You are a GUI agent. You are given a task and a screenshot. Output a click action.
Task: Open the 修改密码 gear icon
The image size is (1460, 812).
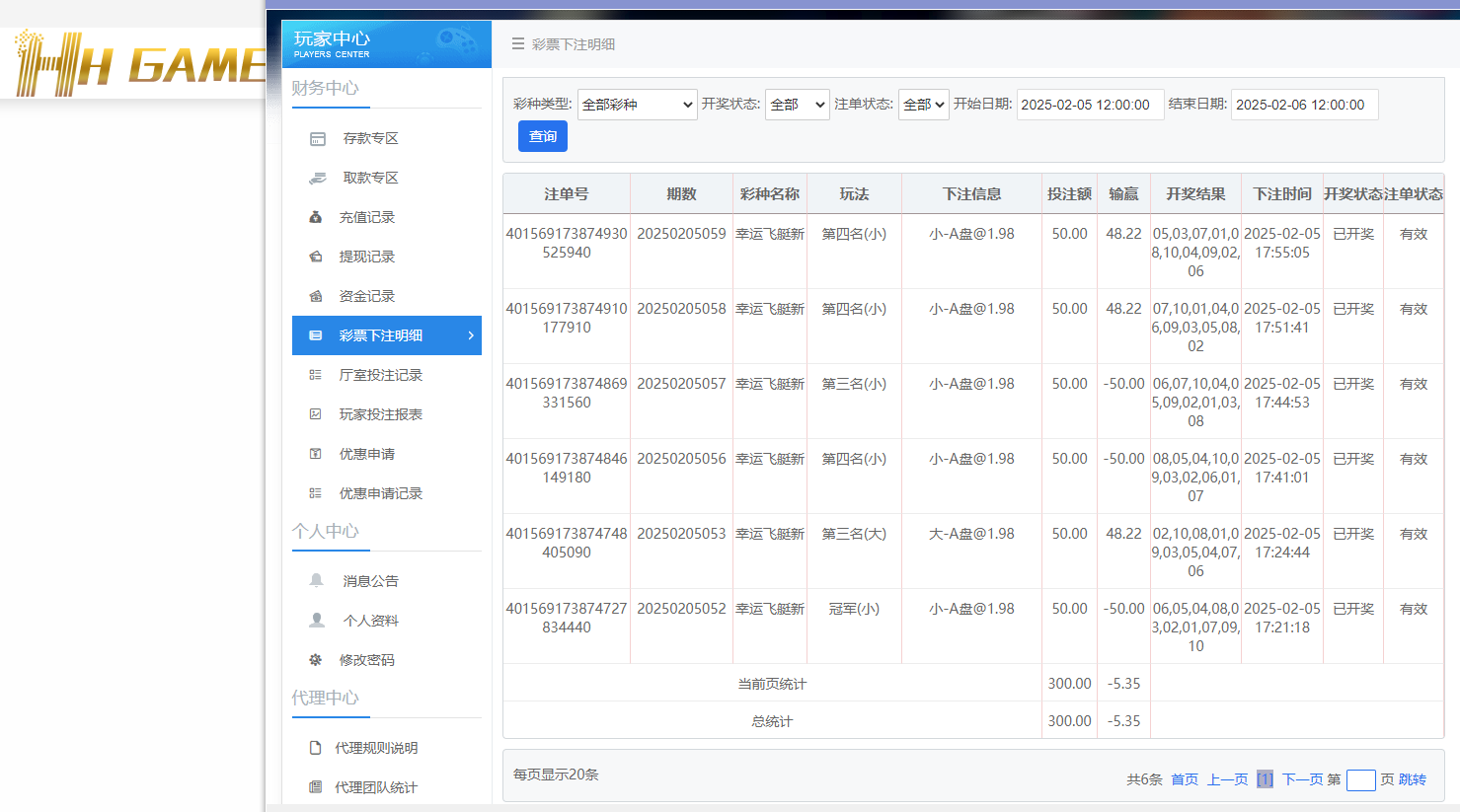click(316, 659)
